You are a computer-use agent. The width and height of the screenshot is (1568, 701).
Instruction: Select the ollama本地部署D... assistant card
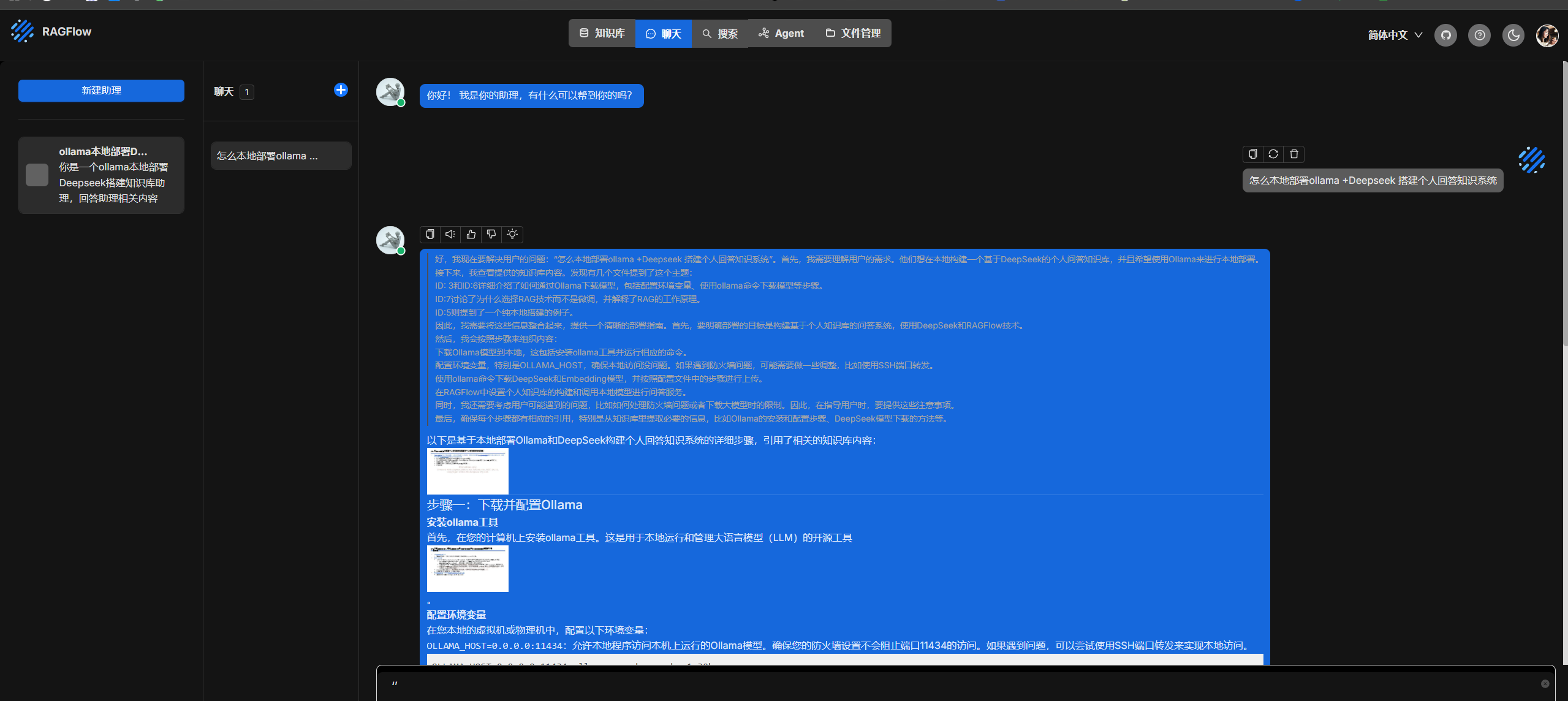101,175
